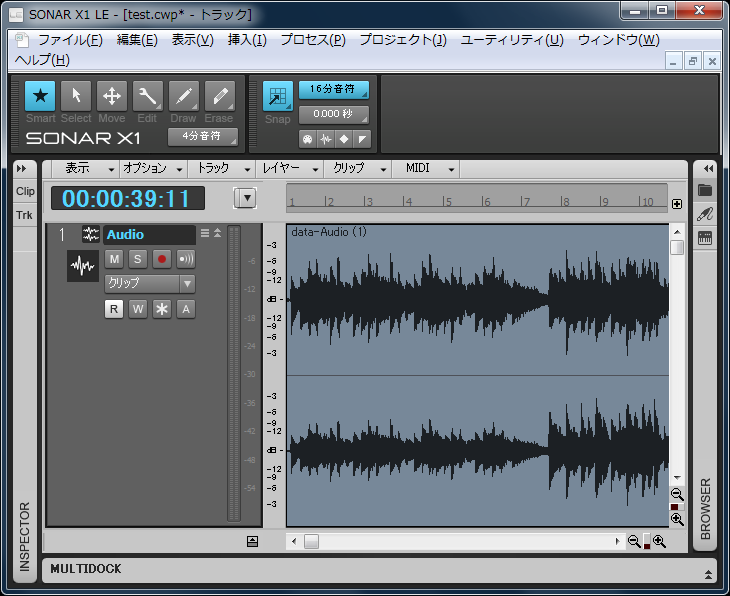730x596 pixels.
Task: Collapse the Audio track strip arrow
Action: [x=217, y=233]
